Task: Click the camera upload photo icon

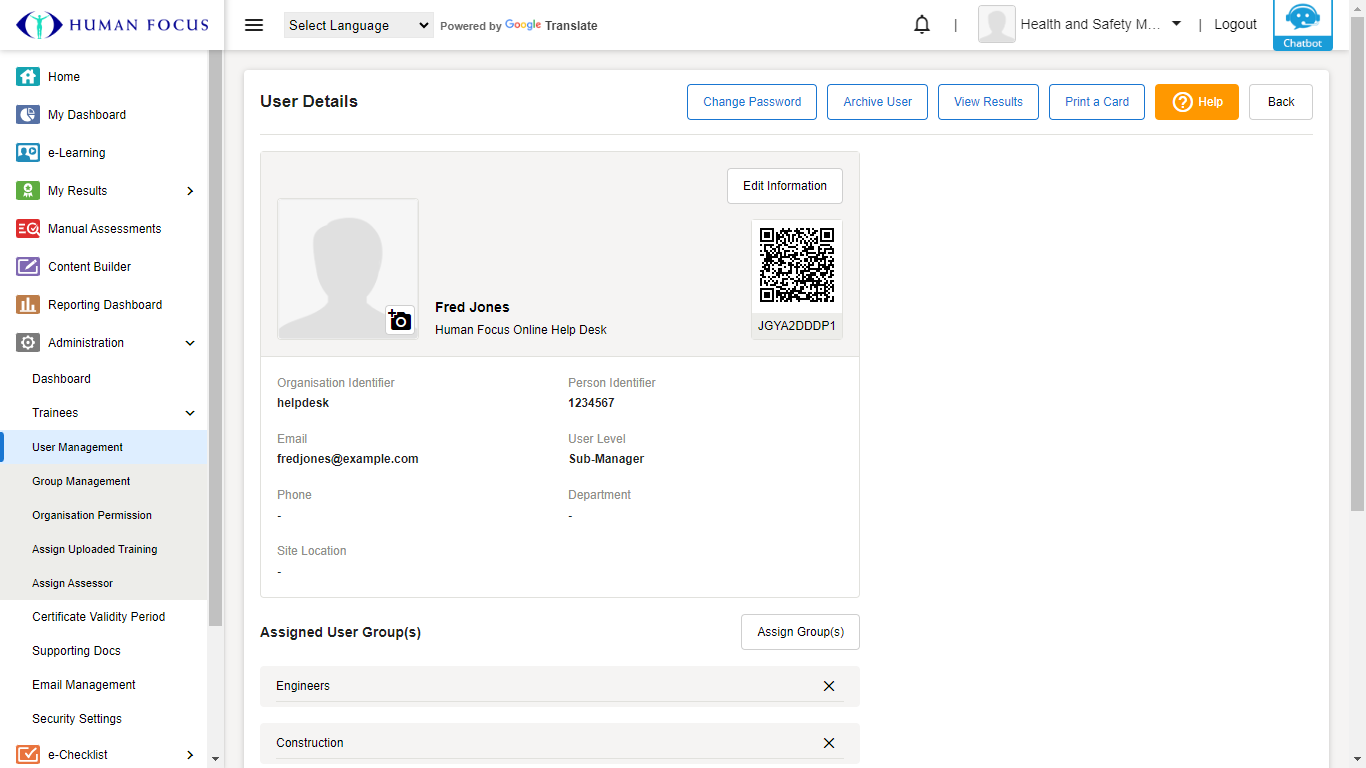Action: point(400,320)
